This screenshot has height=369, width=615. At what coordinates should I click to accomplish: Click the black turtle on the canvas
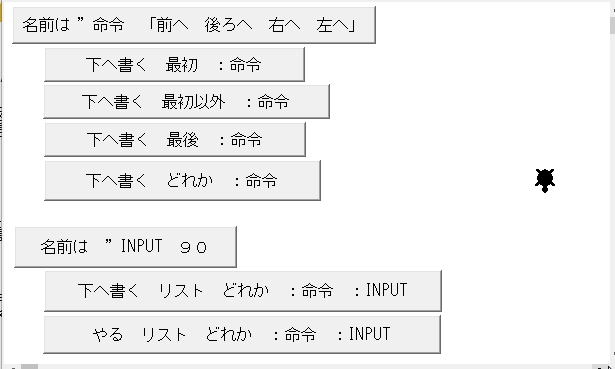click(545, 180)
